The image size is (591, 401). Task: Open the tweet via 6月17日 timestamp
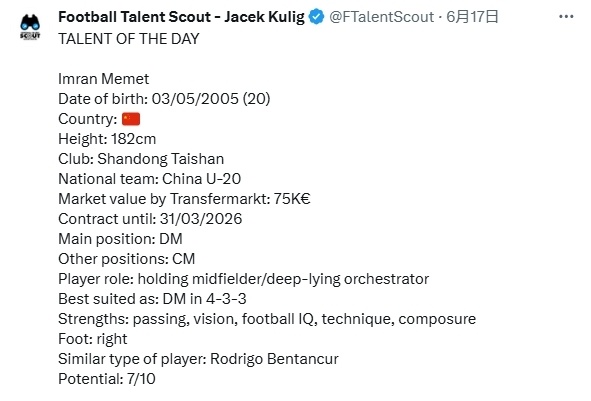point(472,17)
